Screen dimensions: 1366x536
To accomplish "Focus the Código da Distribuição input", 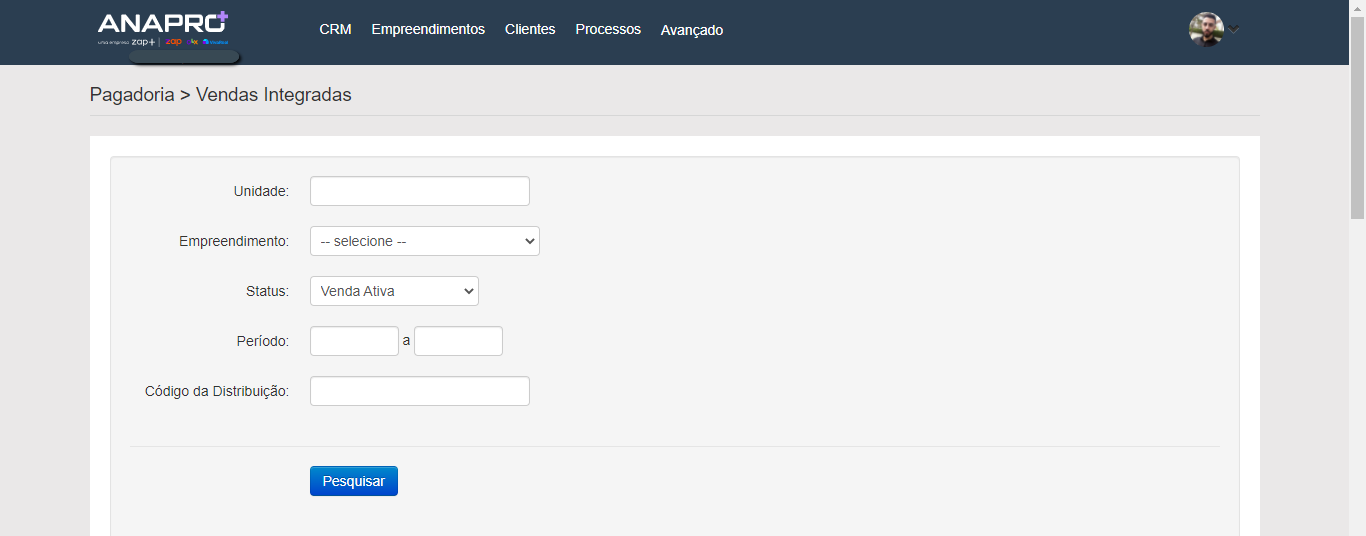I will [419, 391].
